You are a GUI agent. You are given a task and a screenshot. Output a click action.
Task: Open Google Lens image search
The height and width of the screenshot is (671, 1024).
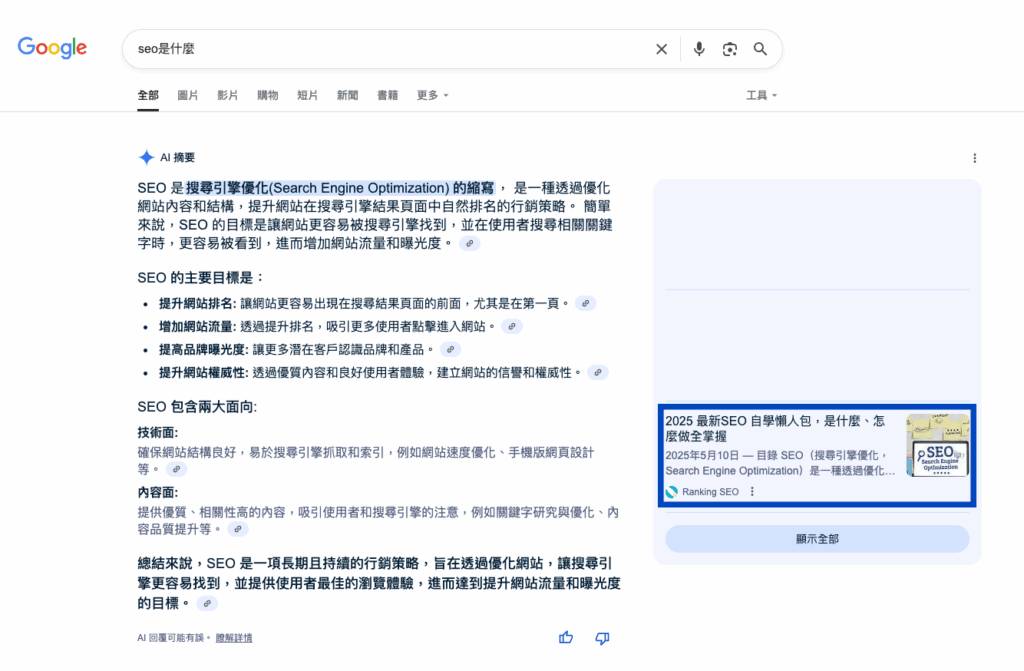point(730,49)
